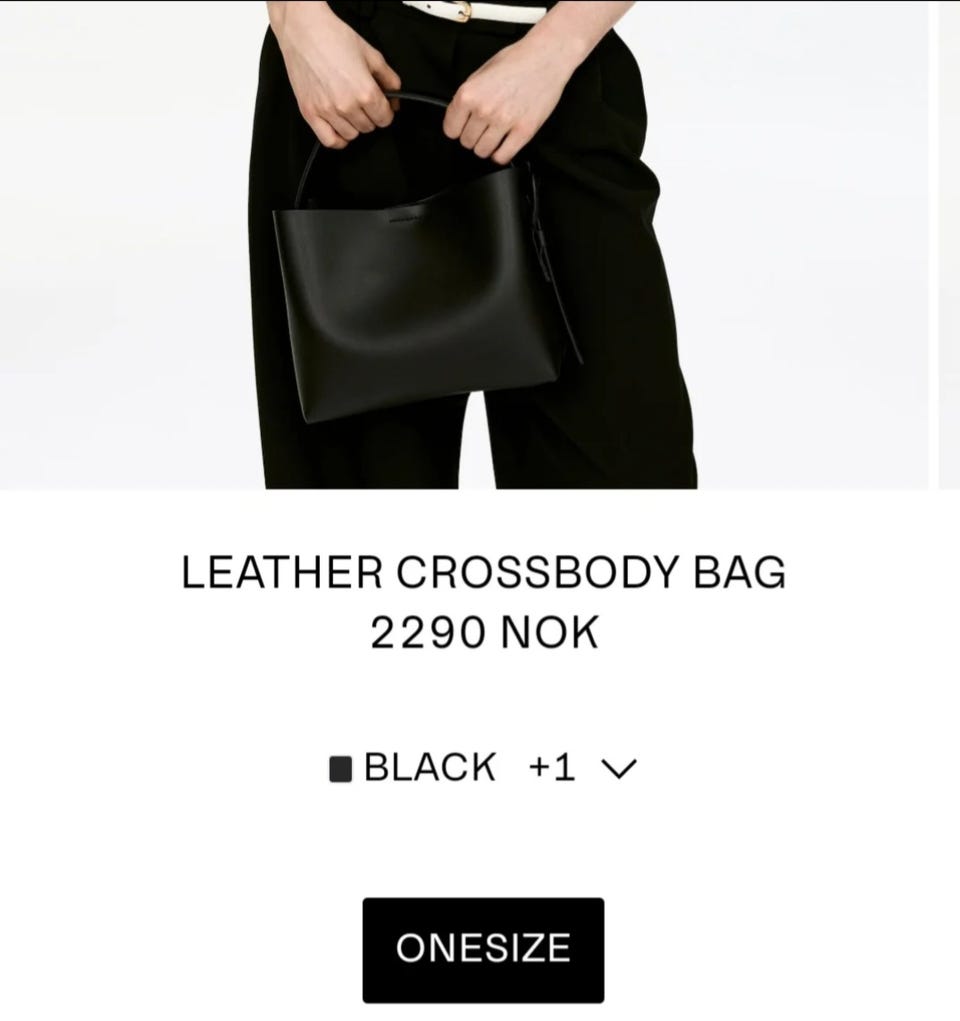The height and width of the screenshot is (1021, 960).
Task: Select the BLACK color label
Action: pos(430,767)
